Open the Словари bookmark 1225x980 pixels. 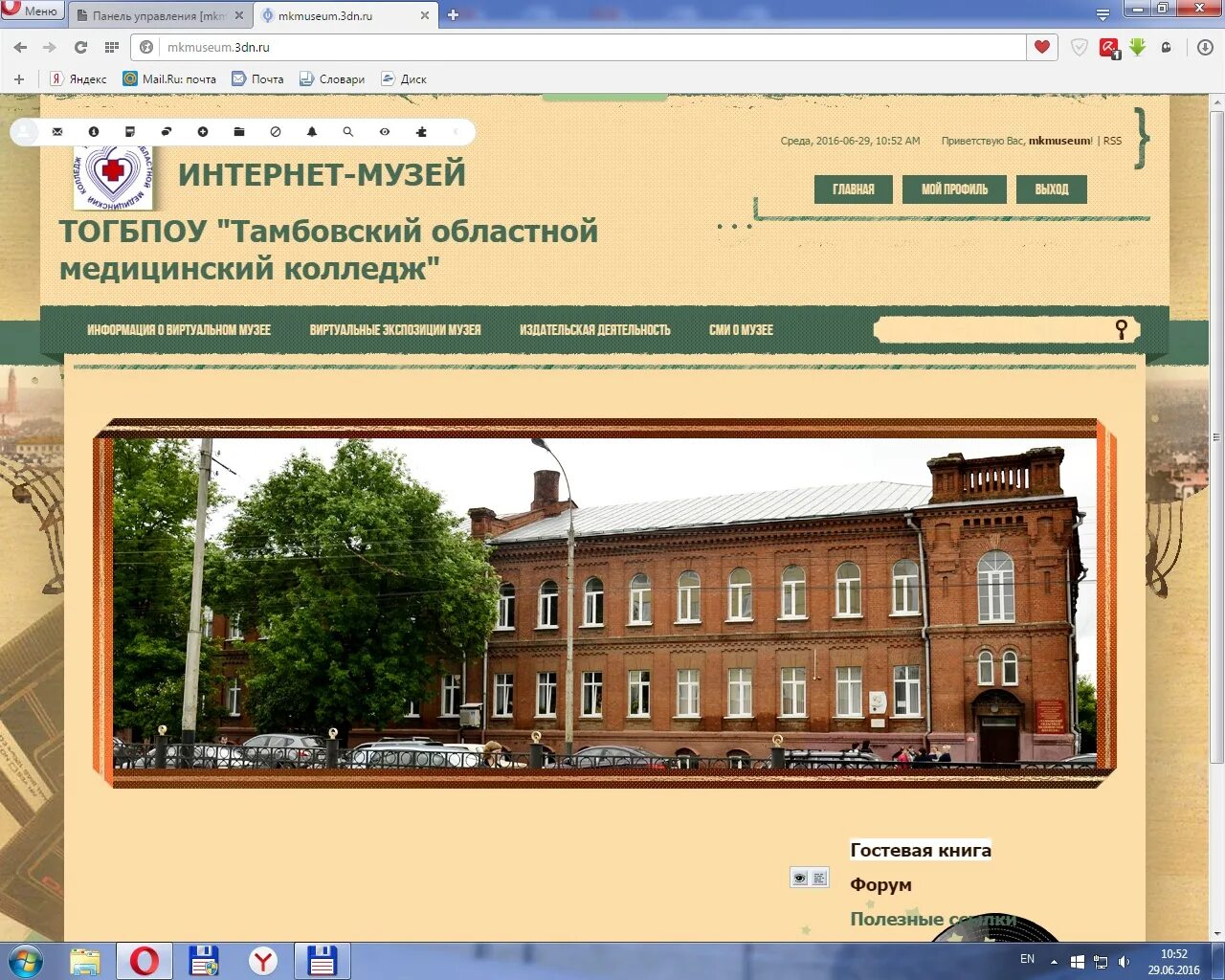click(x=332, y=78)
